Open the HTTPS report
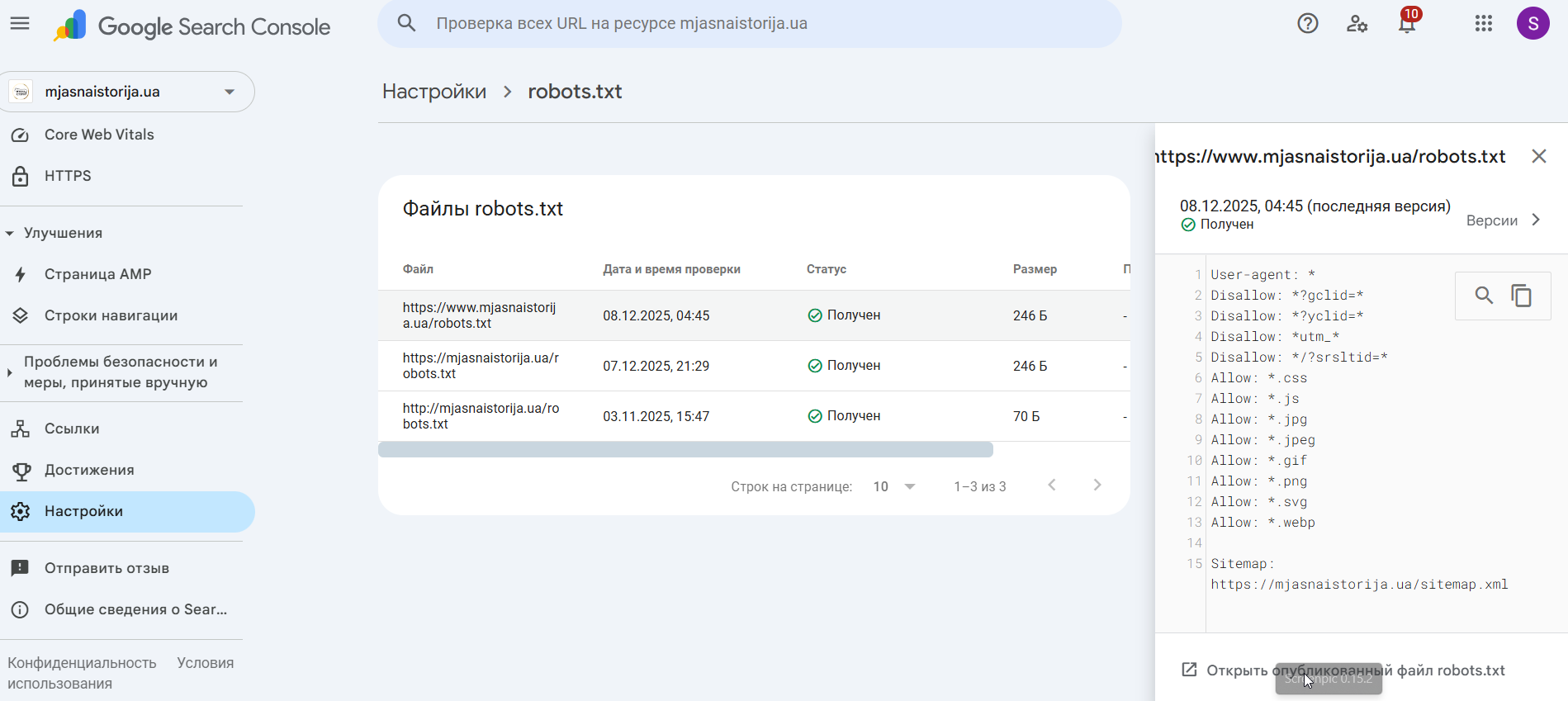Image resolution: width=1568 pixels, height=701 pixels. click(68, 176)
